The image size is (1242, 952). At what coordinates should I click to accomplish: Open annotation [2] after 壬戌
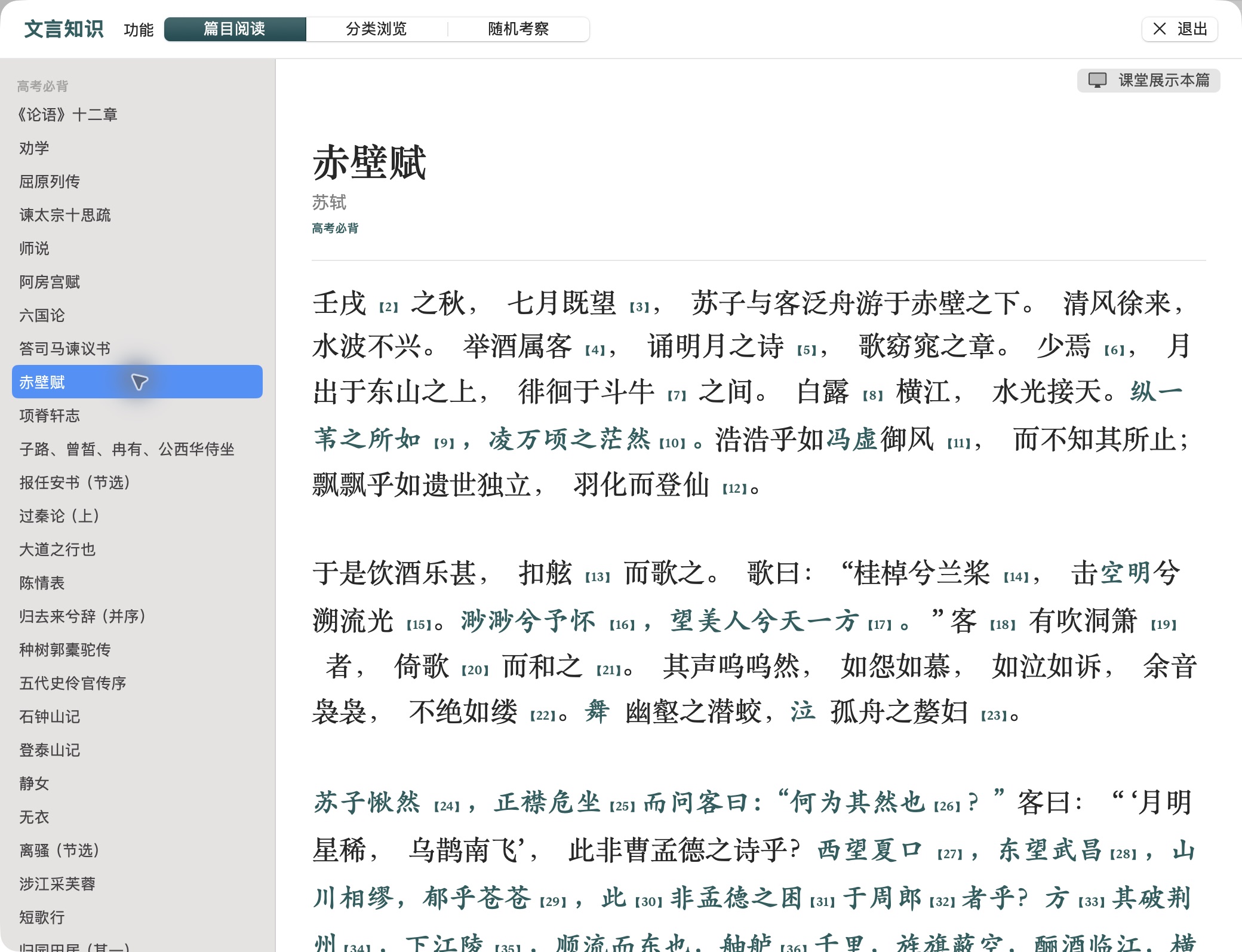388,307
